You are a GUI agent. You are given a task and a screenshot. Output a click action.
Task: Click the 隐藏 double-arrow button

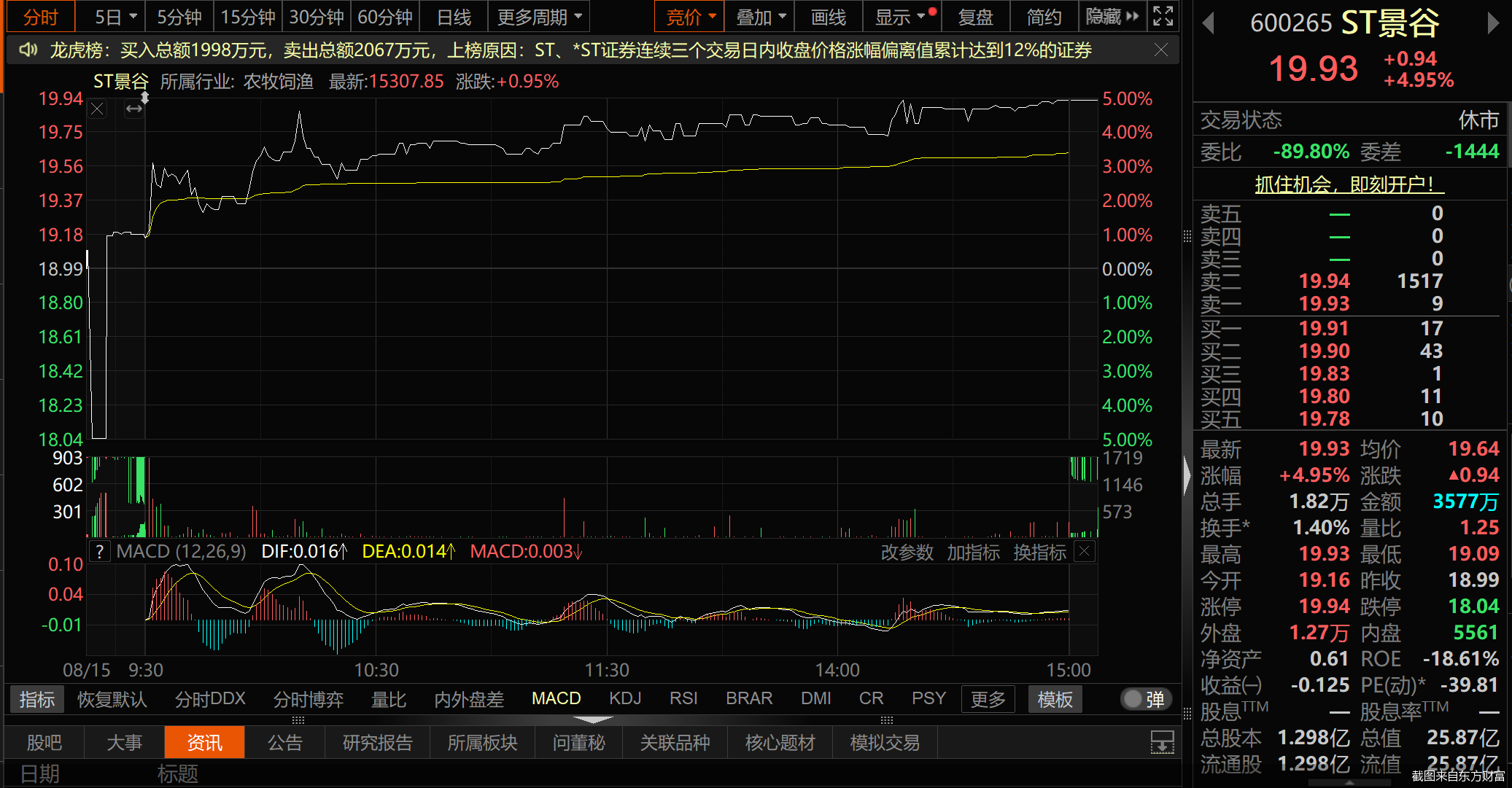1112,17
